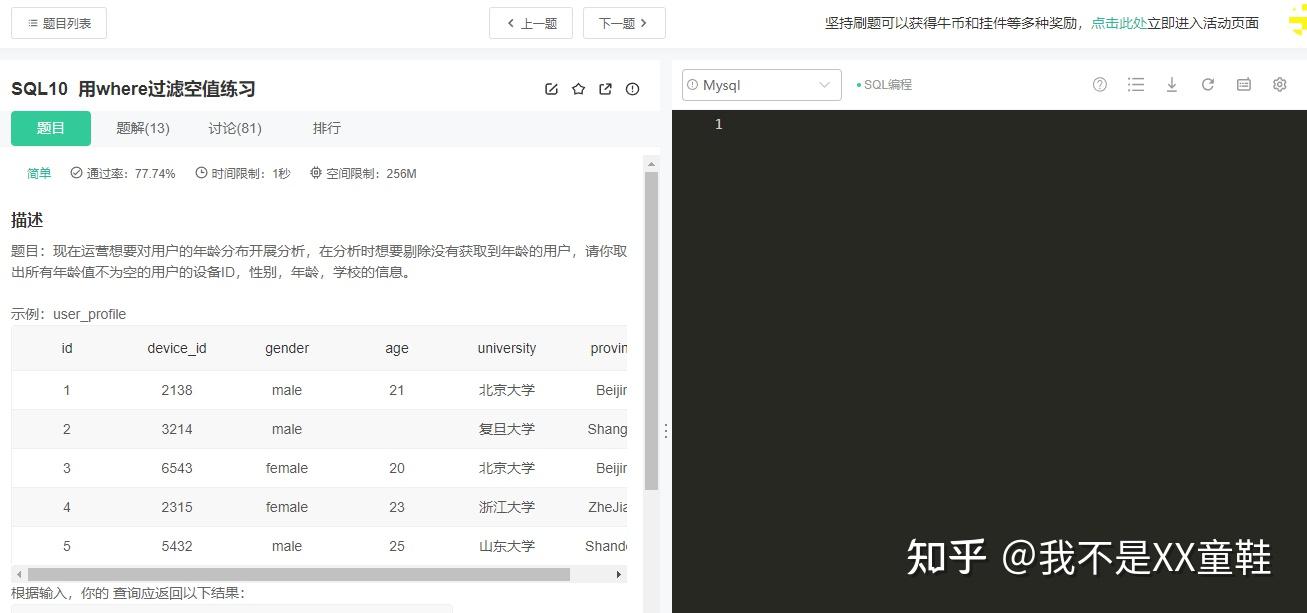Click the table scroll left arrow
The height and width of the screenshot is (613, 1307).
(x=18, y=575)
